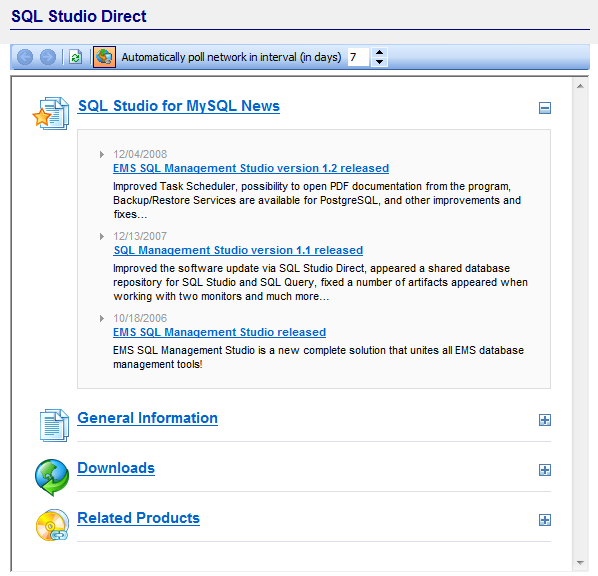This screenshot has width=598, height=576.
Task: Click the 'Improved the software update' description text
Action: (320, 282)
